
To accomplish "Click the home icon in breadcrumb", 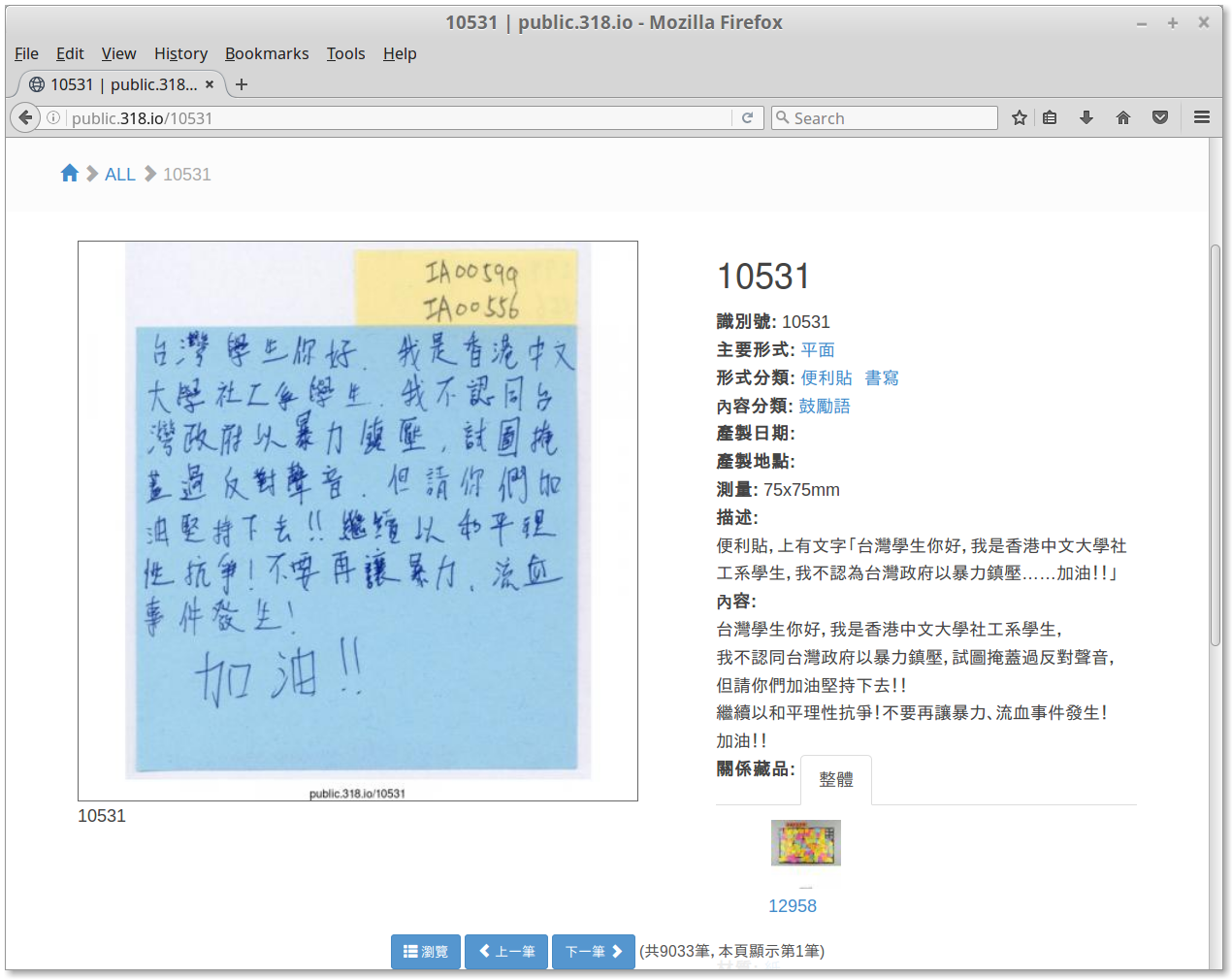I will [69, 174].
